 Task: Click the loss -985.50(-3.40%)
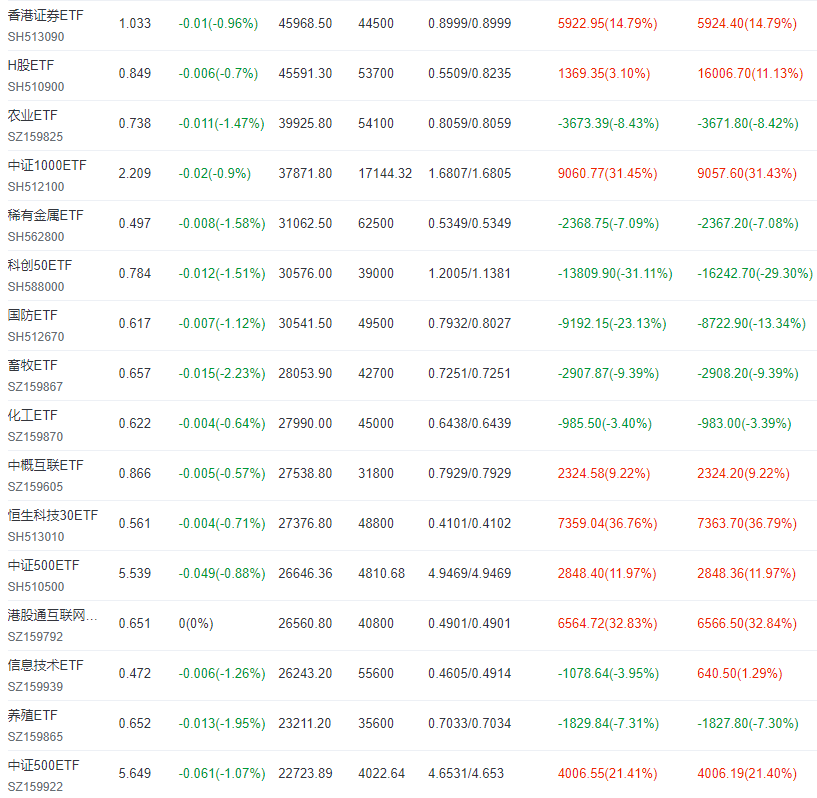(x=604, y=424)
